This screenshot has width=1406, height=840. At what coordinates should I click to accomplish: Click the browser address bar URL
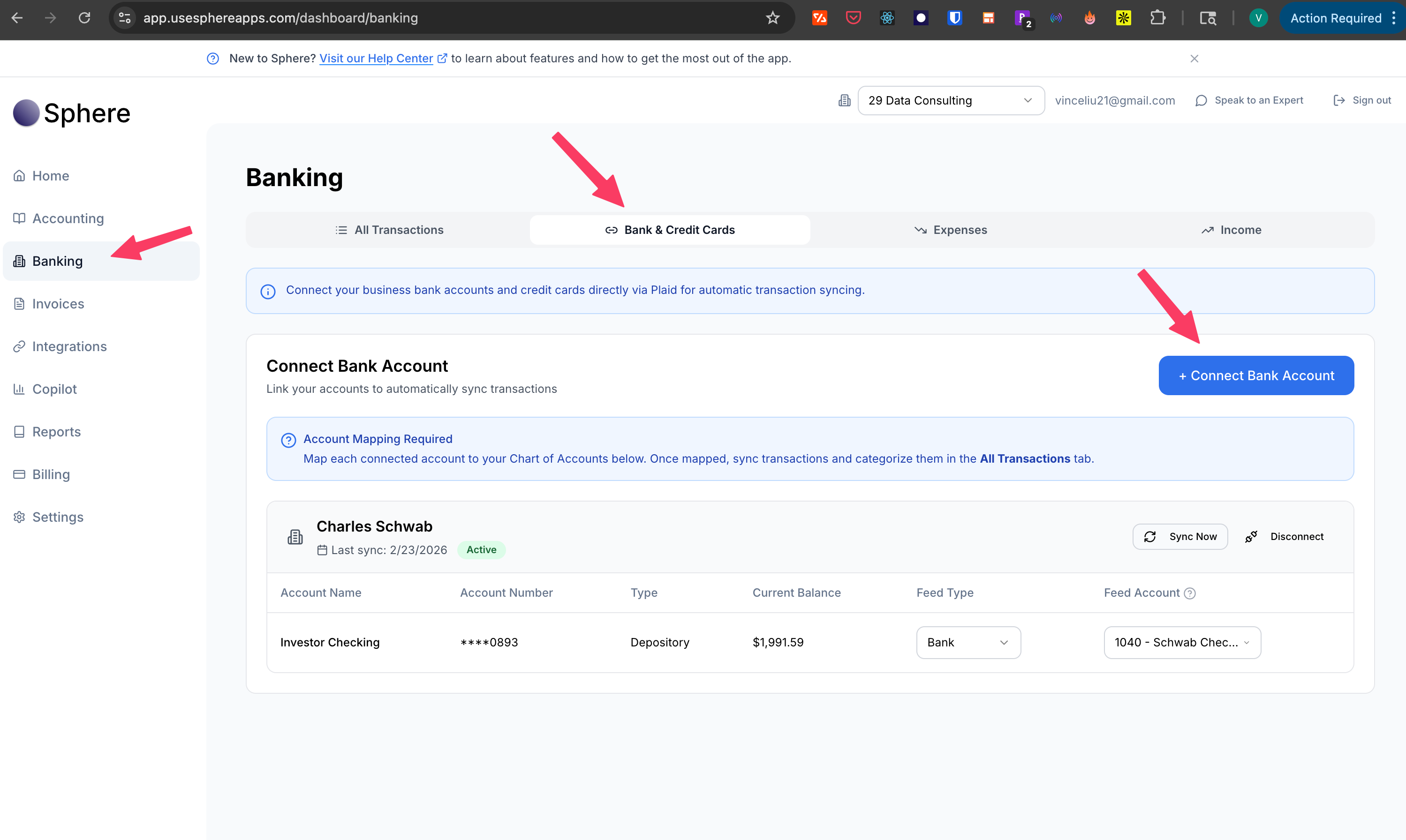tap(280, 18)
